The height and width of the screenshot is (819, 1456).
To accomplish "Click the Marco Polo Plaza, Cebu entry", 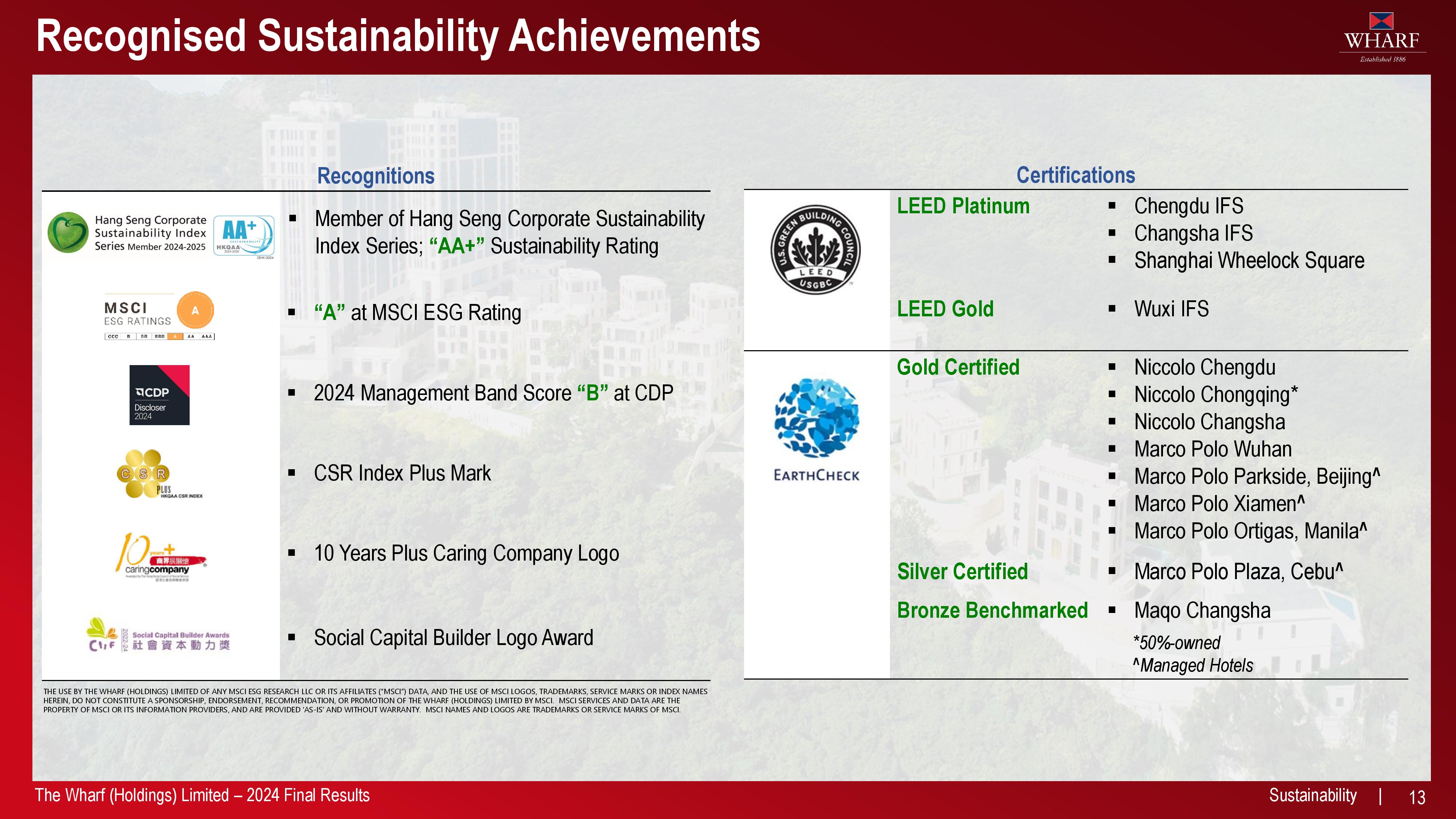I will [x=1238, y=571].
